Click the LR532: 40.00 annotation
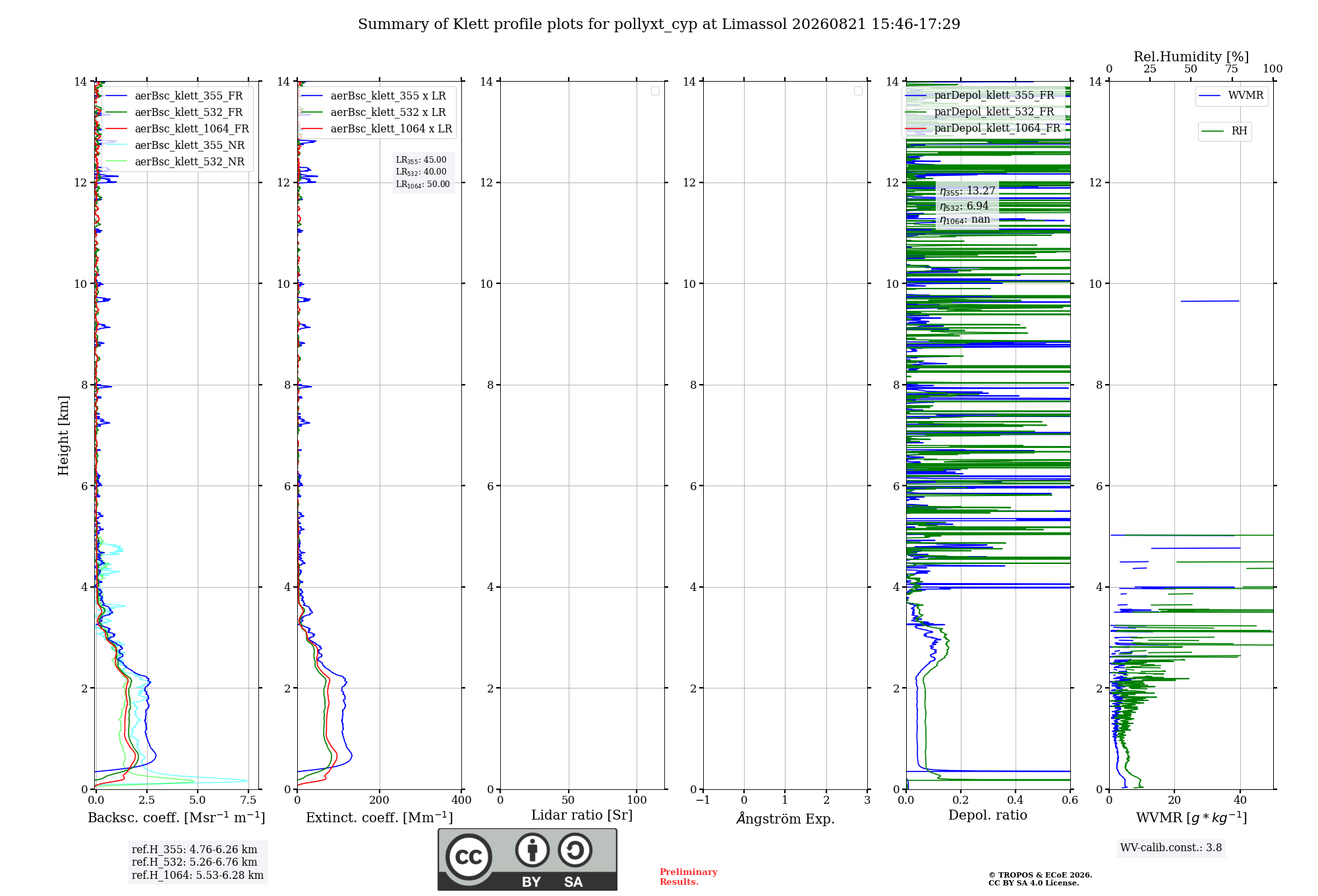This screenshot has width=1318, height=896. click(421, 172)
